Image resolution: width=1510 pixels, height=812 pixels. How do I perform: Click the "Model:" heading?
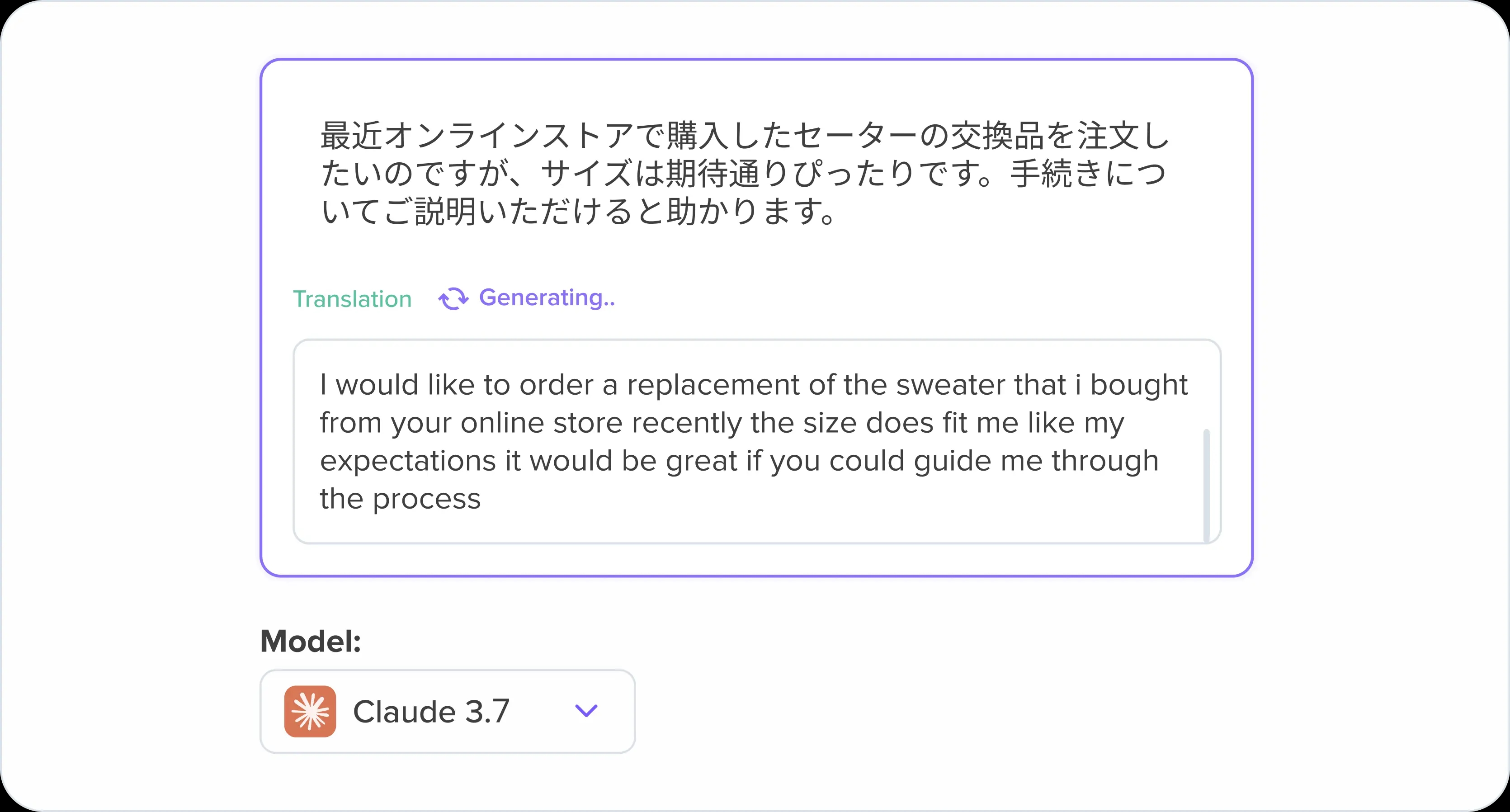311,641
